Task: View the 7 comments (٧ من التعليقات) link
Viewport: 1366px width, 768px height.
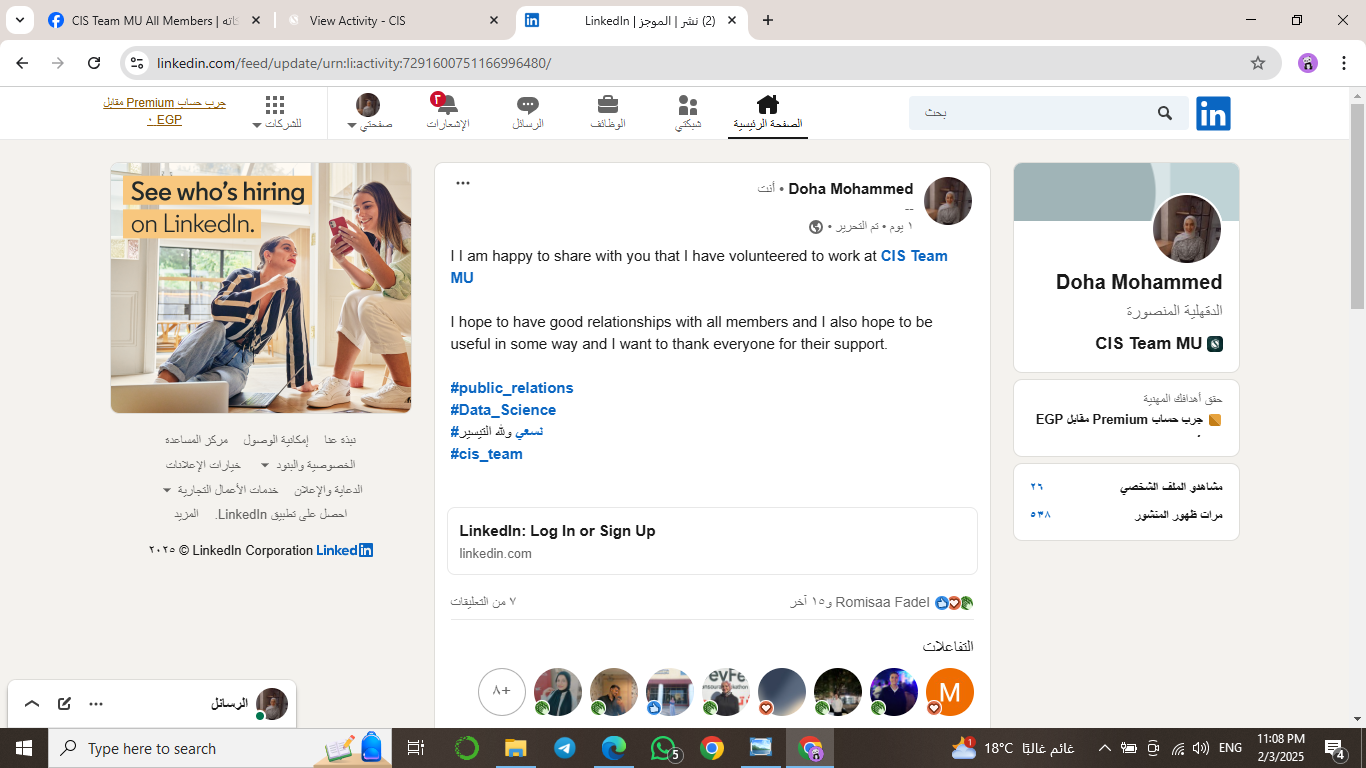Action: (483, 602)
